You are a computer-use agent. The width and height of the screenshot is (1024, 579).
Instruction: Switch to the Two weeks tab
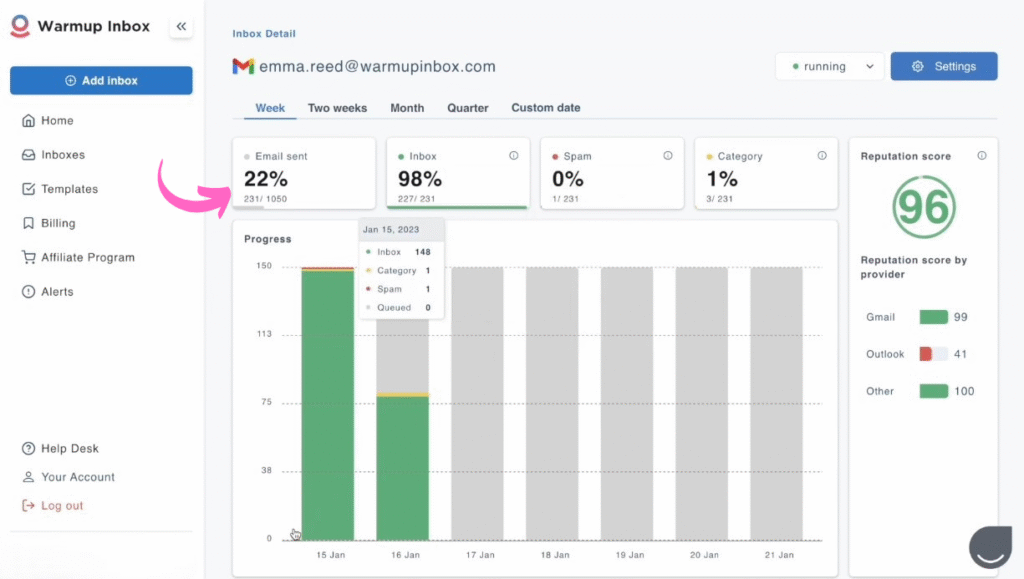pos(337,108)
